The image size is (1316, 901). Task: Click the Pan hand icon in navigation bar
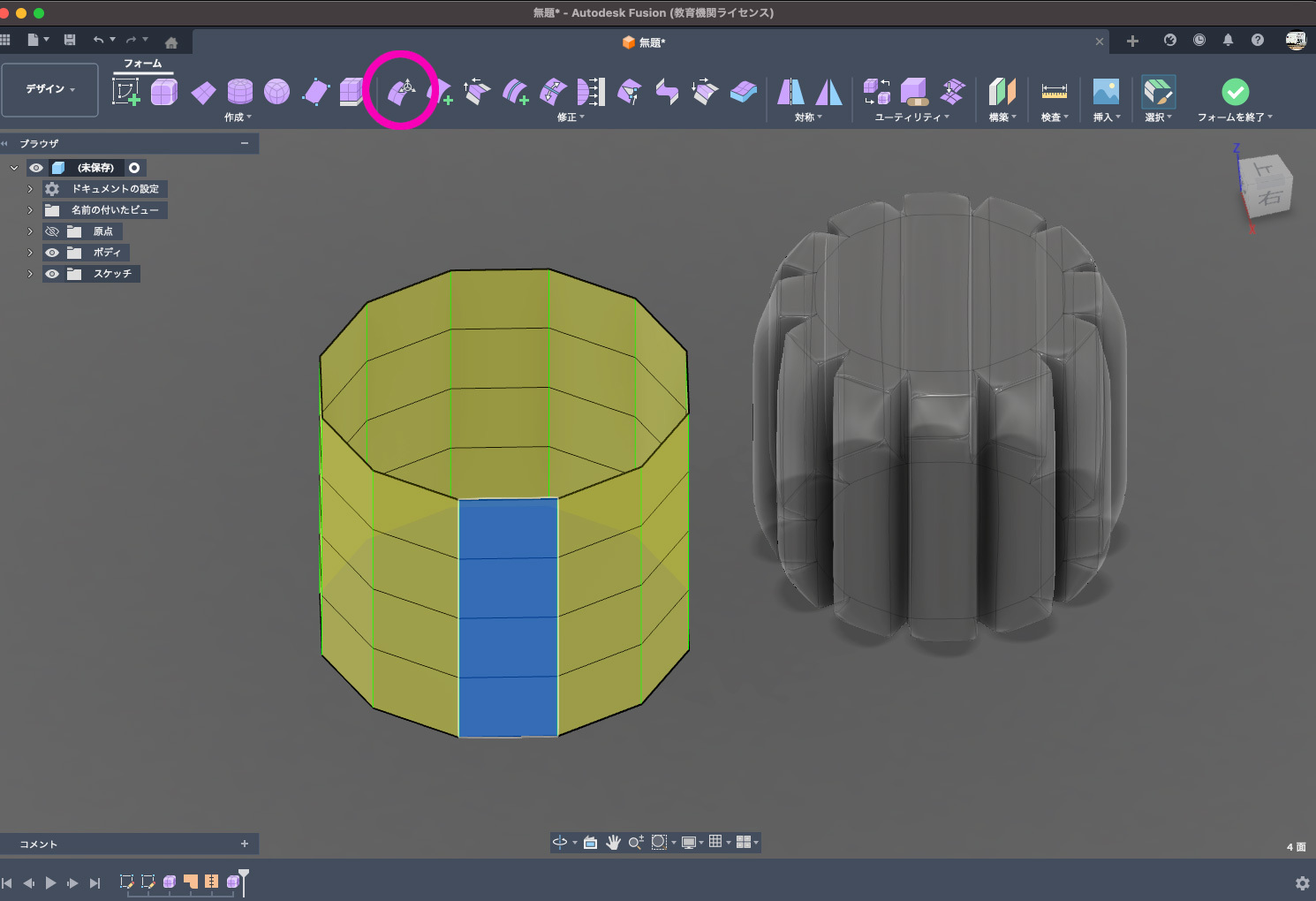[x=613, y=843]
